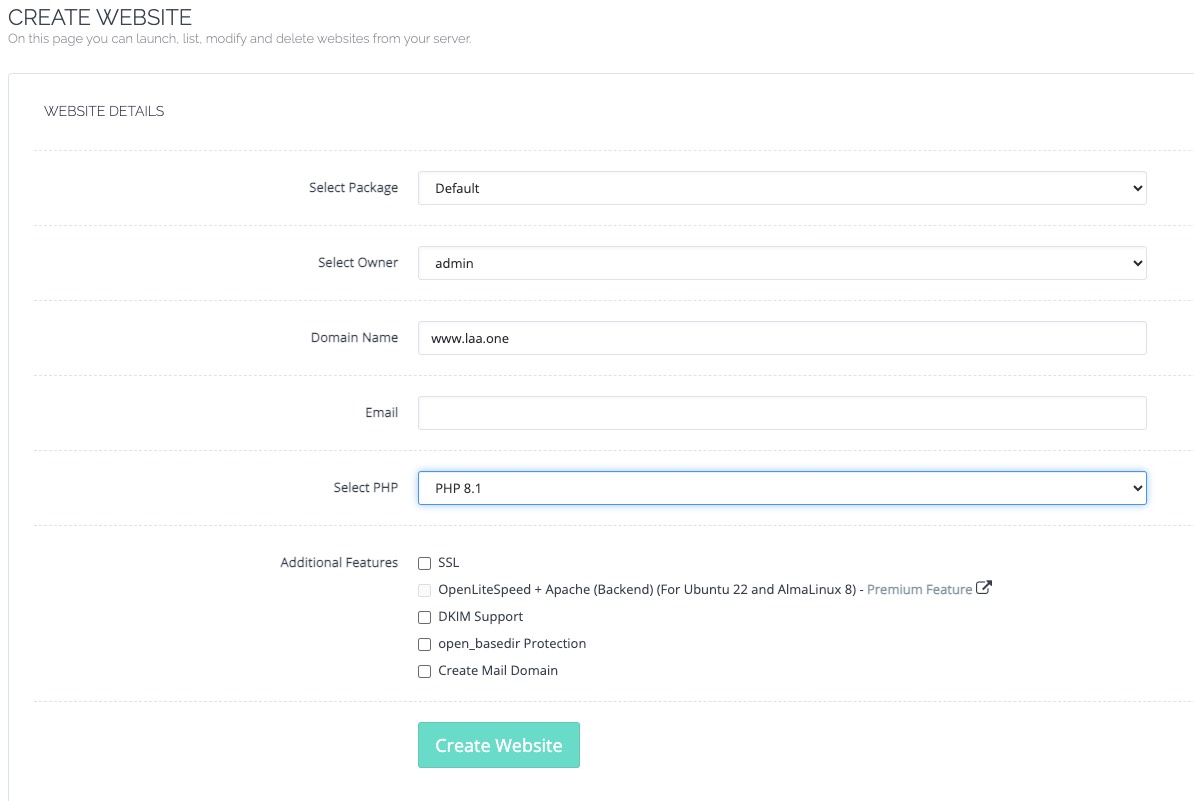Screen dimensions: 1194x801
Task: Enable the DKIM Support checkbox
Action: pos(424,618)
